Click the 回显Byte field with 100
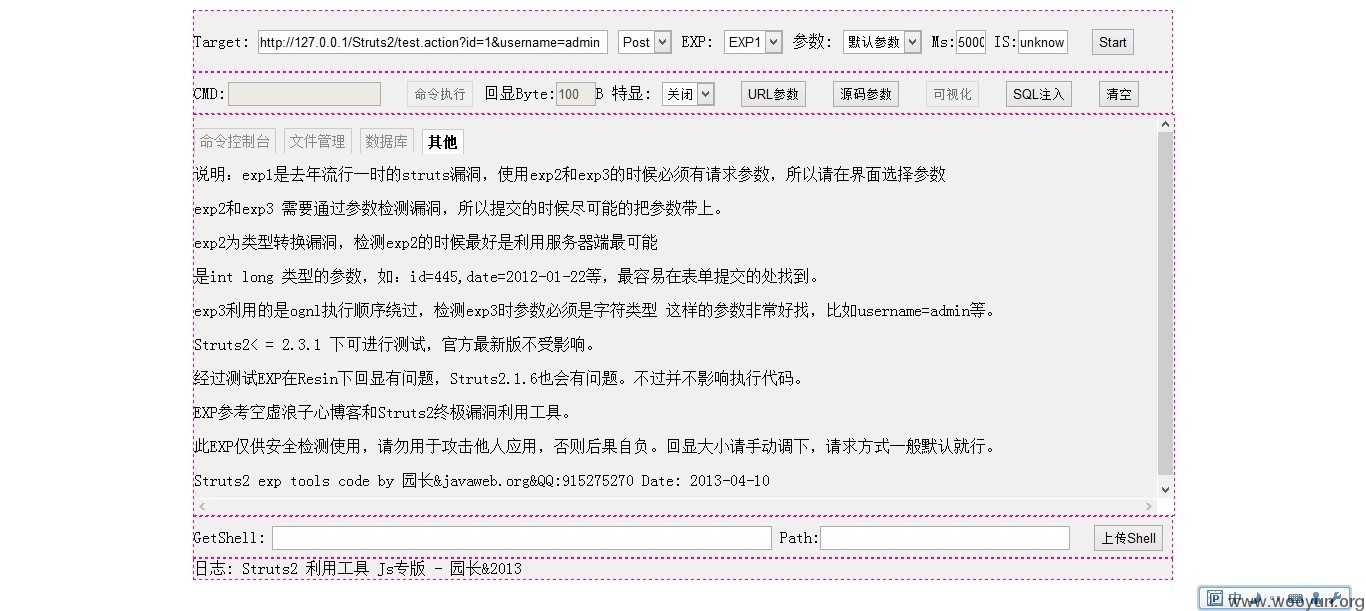The height and width of the screenshot is (611, 1366). click(x=576, y=94)
